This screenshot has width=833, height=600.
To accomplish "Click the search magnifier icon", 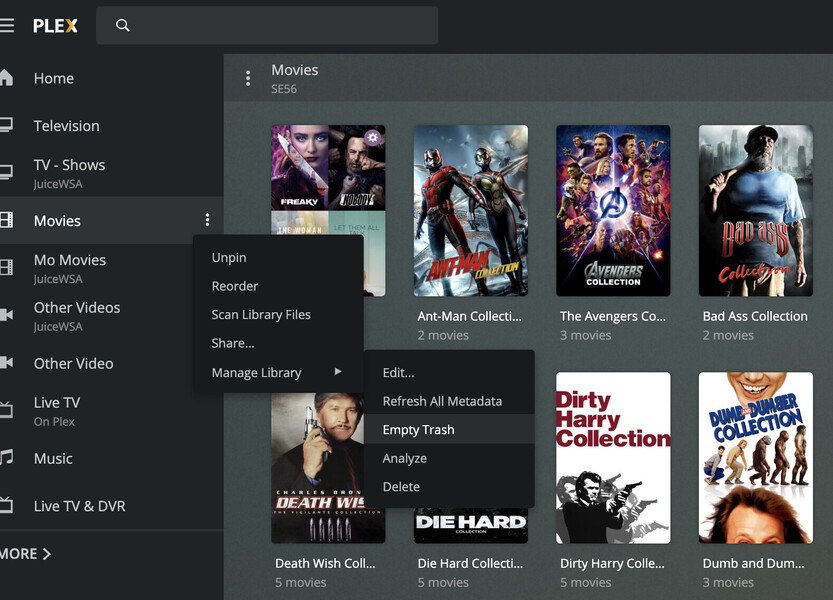I will coord(123,25).
